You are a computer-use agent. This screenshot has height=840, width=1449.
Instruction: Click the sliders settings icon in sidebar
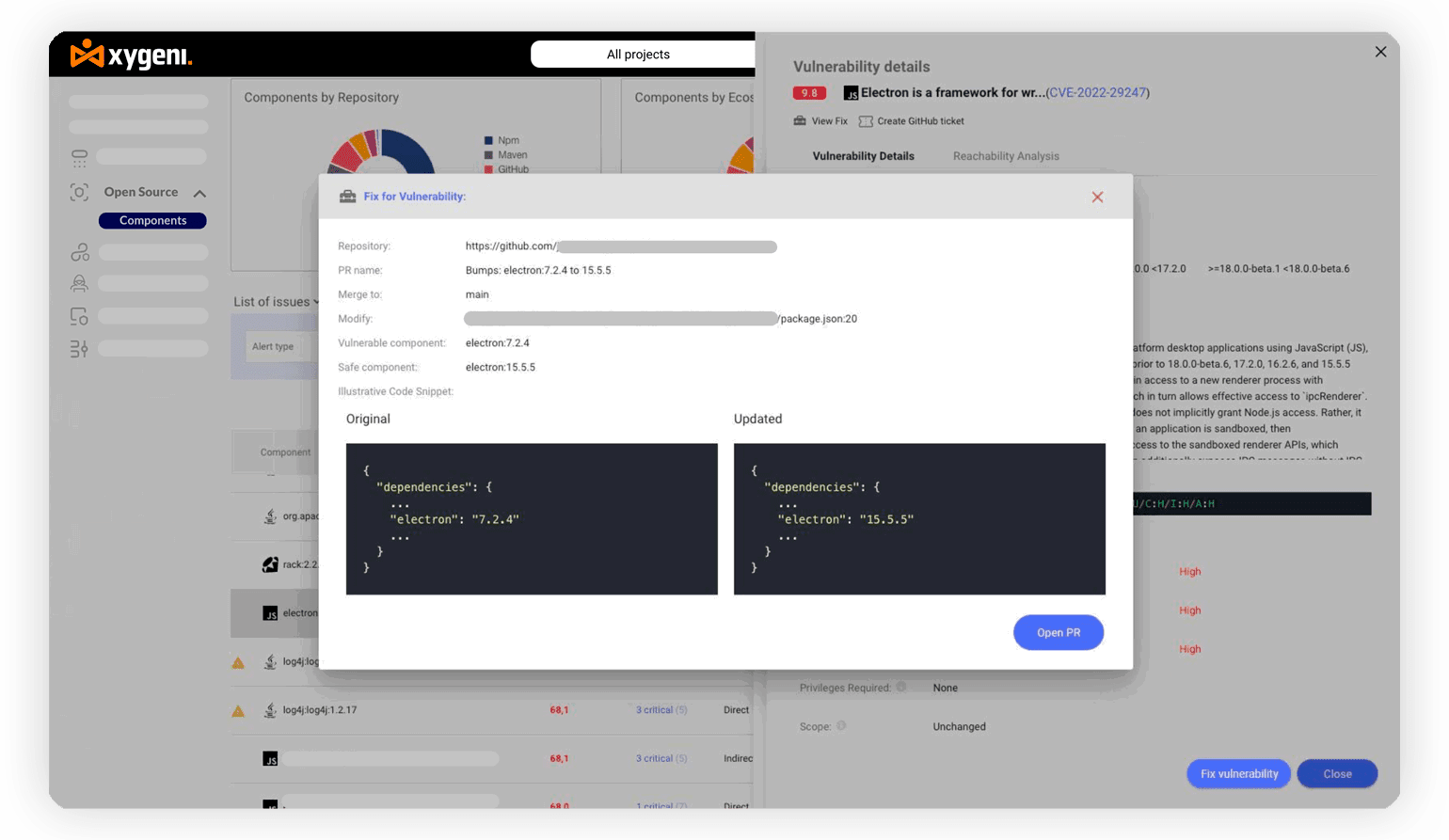point(80,349)
